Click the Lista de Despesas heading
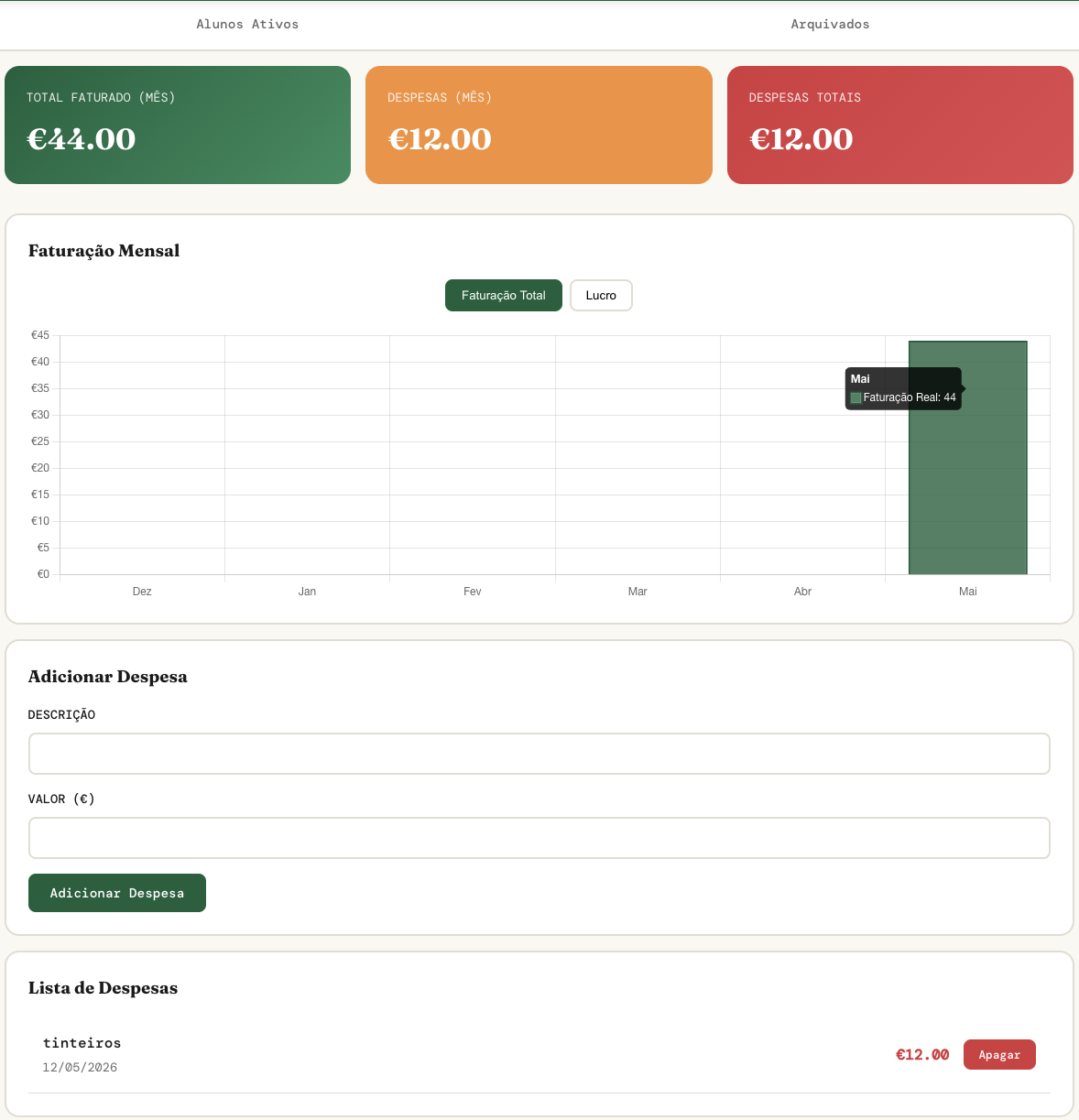This screenshot has height=1120, width=1079. [x=103, y=988]
